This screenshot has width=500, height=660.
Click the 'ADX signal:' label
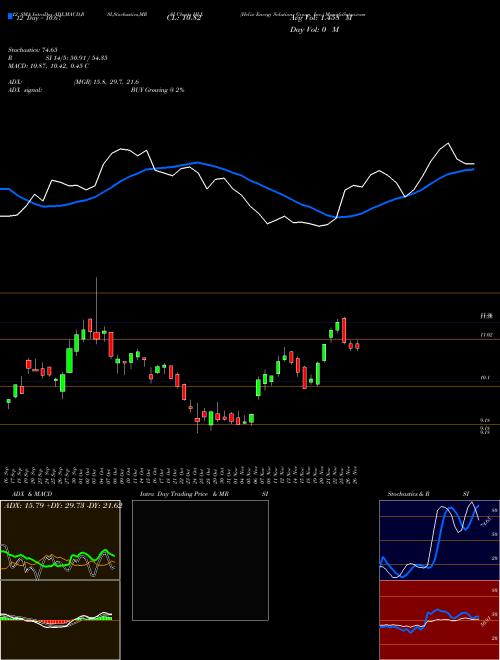pos(25,90)
